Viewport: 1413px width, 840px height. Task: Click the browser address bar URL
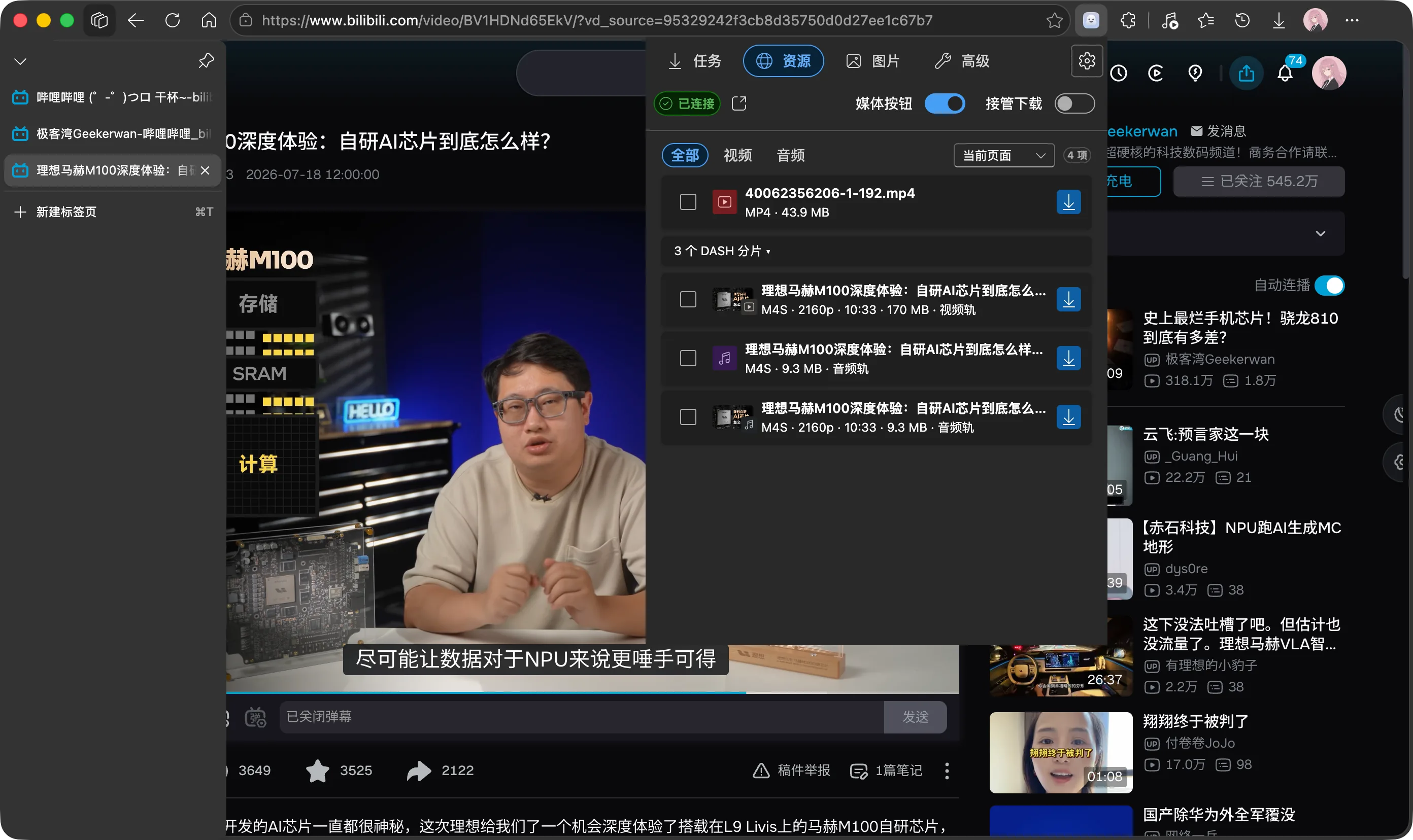597,21
